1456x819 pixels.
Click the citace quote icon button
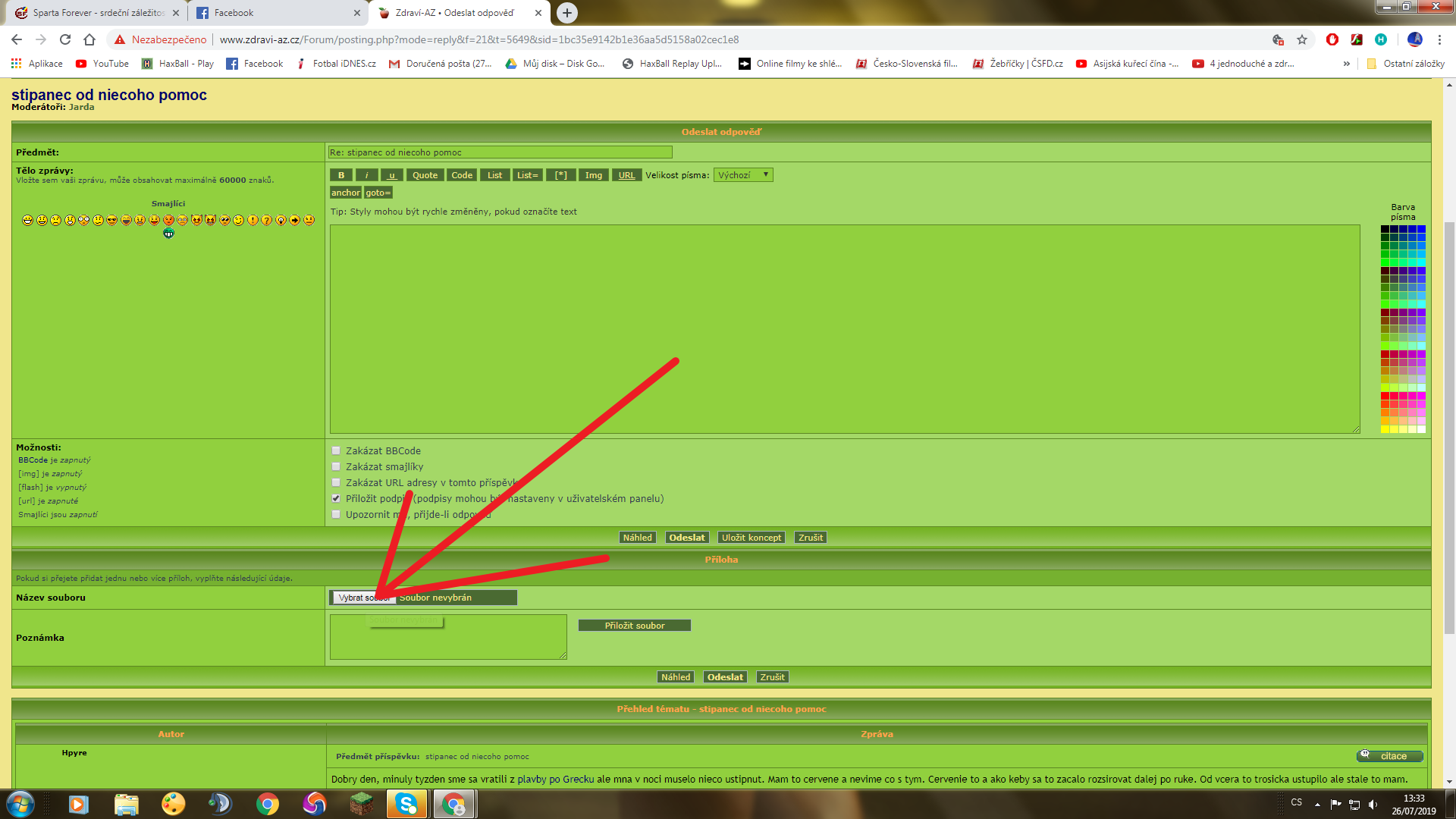pos(1389,755)
